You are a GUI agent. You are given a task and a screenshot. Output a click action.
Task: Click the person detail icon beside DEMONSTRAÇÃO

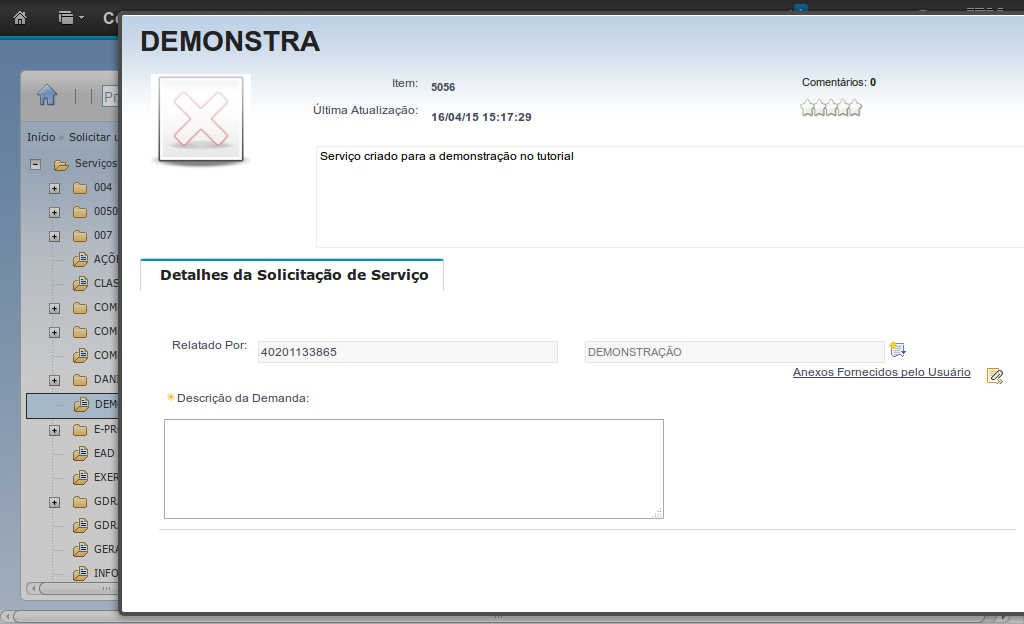click(898, 350)
